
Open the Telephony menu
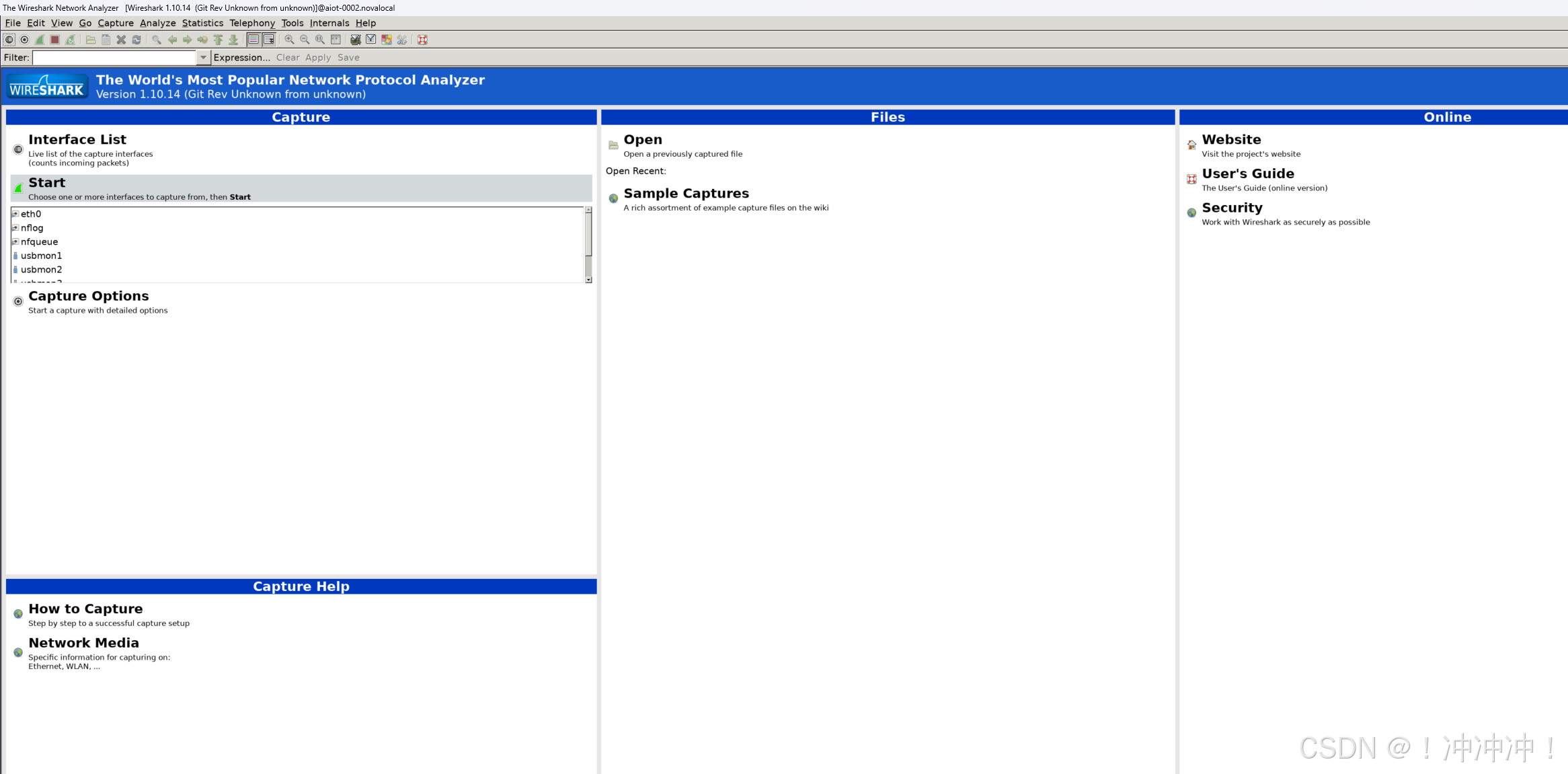click(x=252, y=23)
